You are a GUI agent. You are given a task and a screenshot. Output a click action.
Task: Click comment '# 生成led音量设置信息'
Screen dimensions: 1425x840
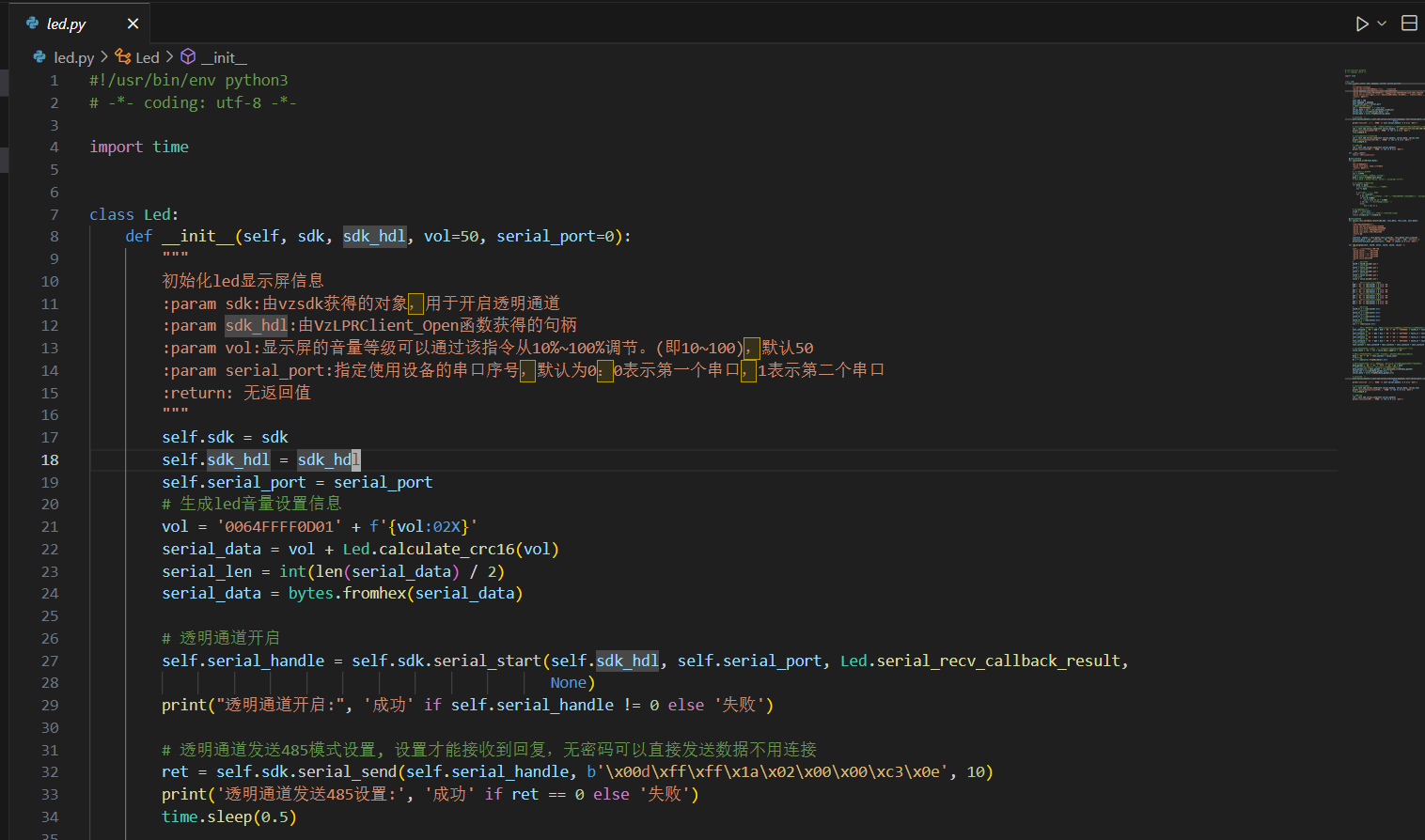252,504
